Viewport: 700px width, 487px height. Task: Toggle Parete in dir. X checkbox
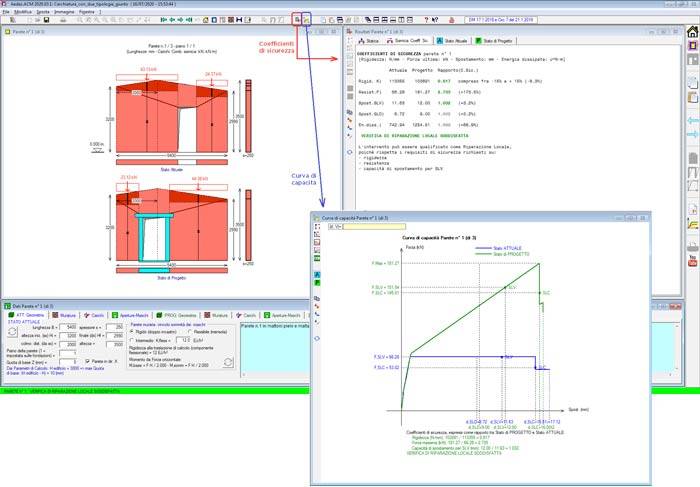[x=88, y=361]
